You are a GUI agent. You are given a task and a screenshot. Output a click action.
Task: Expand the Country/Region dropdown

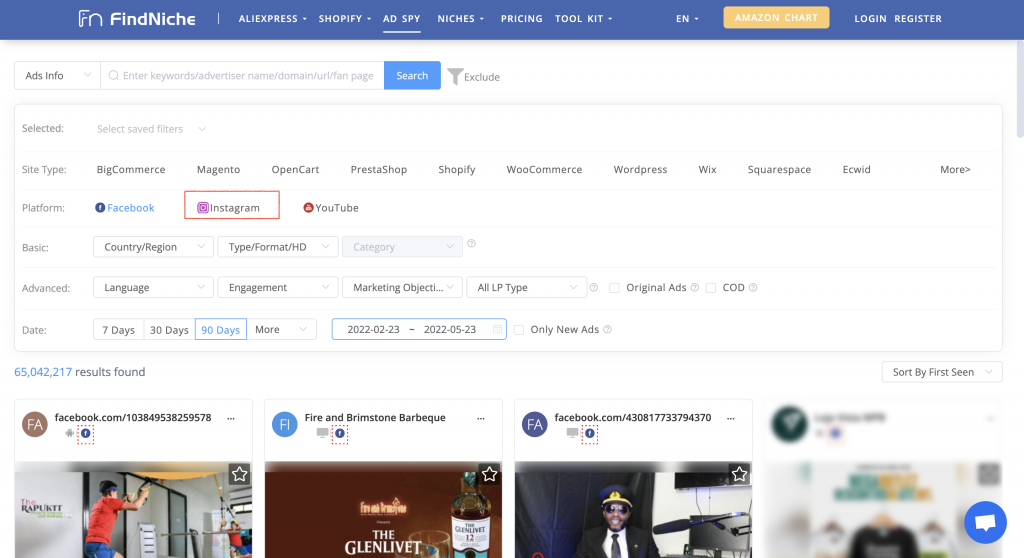[x=153, y=247]
